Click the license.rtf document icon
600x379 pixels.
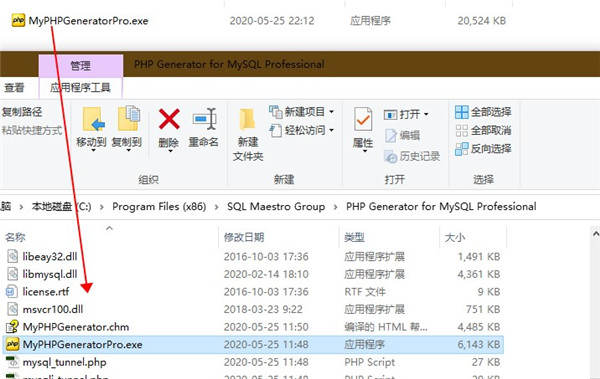pyautogui.click(x=11, y=292)
